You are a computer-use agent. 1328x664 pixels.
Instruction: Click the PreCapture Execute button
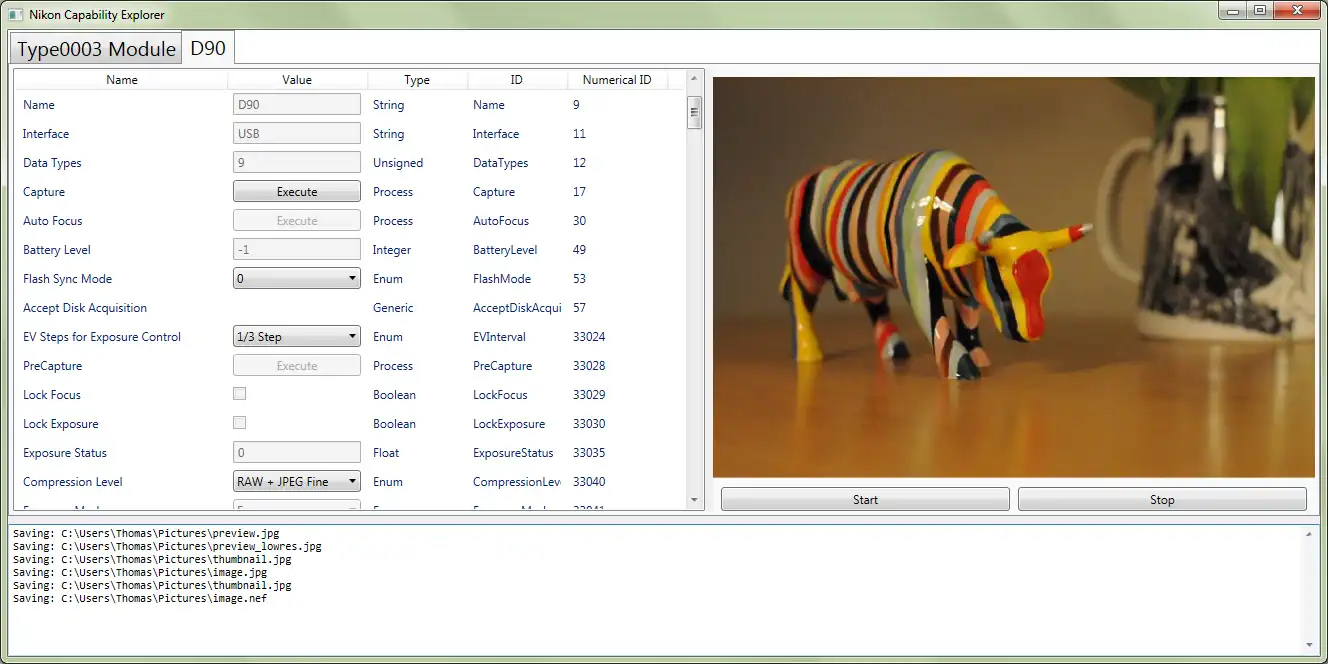pyautogui.click(x=297, y=365)
